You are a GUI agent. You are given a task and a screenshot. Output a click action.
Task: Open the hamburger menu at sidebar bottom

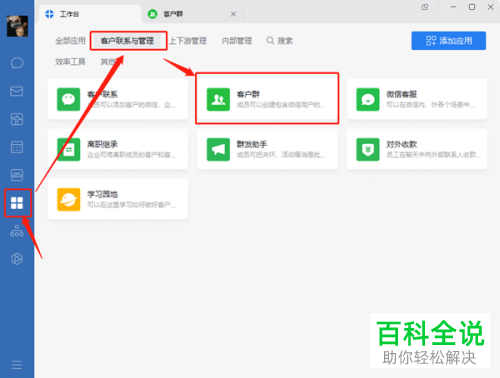point(17,365)
